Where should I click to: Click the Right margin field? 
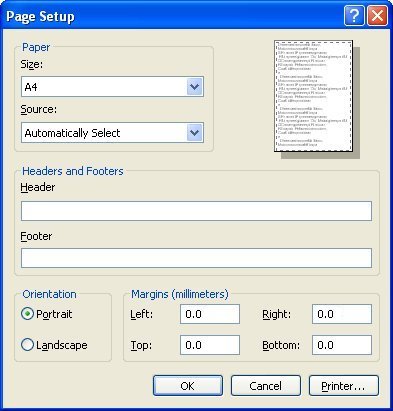click(342, 314)
